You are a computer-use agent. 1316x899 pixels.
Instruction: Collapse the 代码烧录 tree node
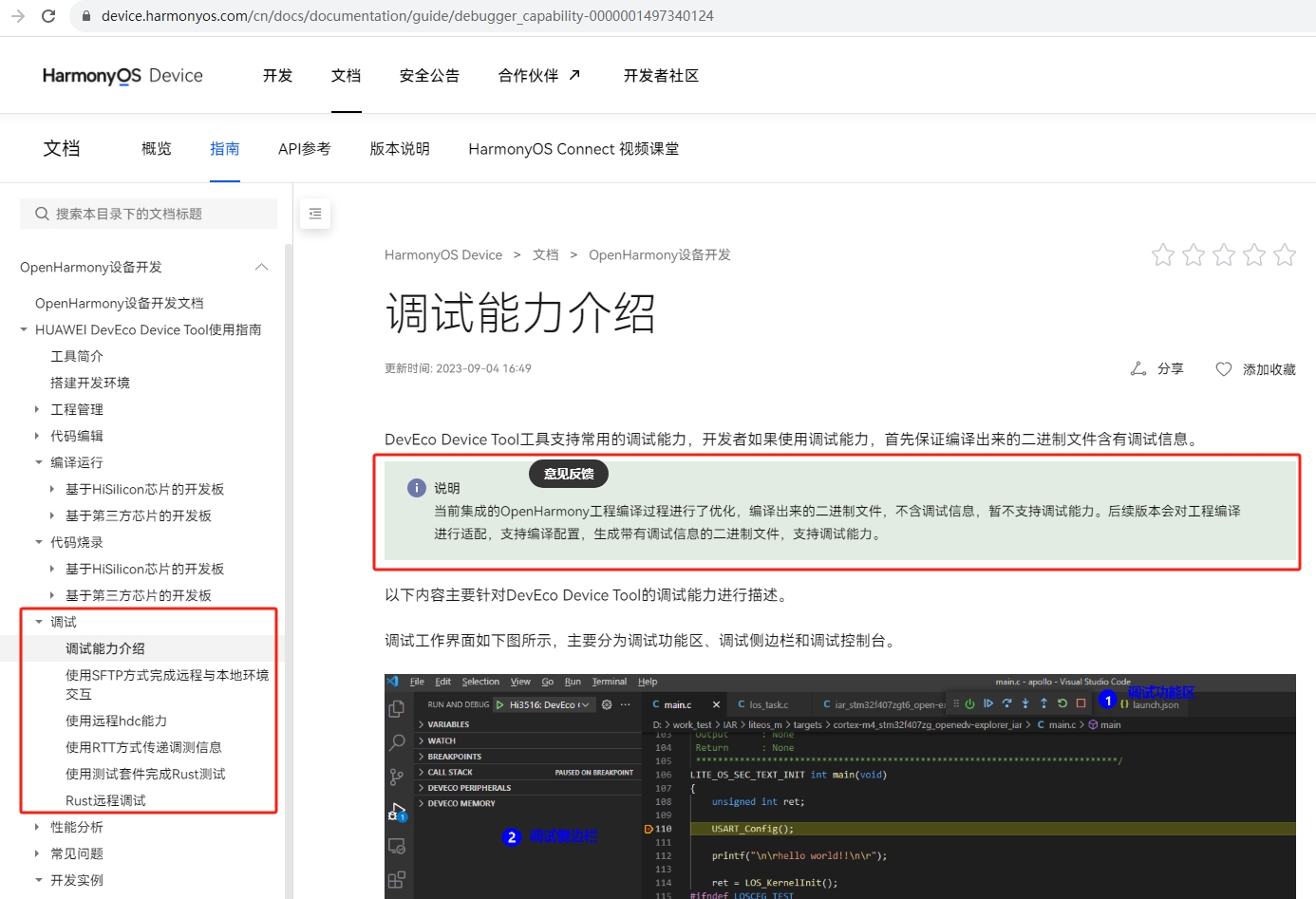coord(38,542)
